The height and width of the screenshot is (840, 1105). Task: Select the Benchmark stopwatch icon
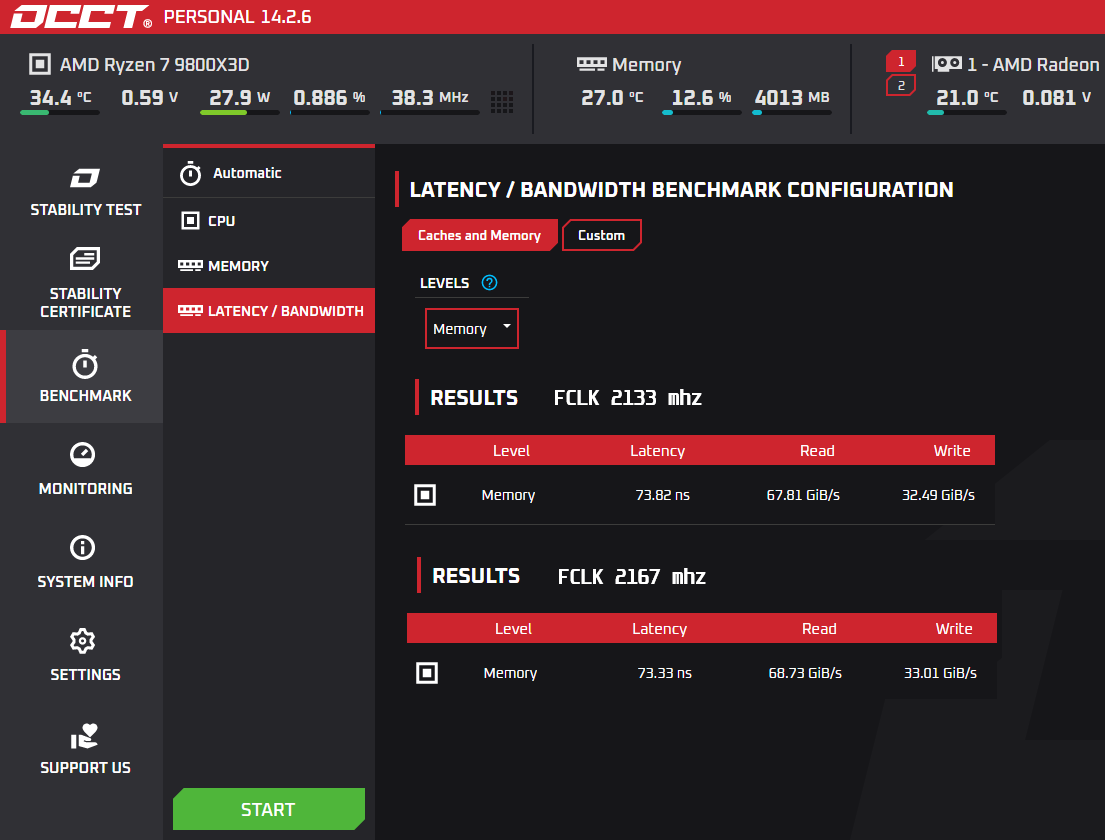tap(85, 365)
